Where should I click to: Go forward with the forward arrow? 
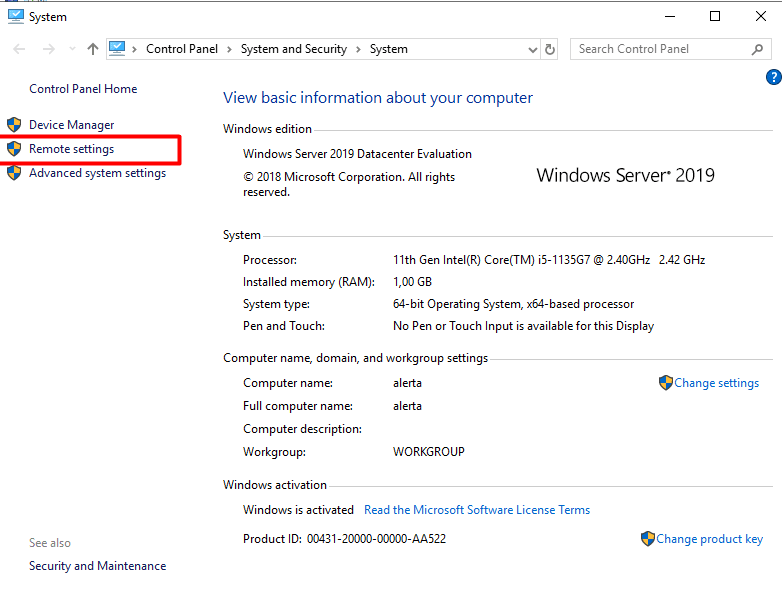point(48,49)
